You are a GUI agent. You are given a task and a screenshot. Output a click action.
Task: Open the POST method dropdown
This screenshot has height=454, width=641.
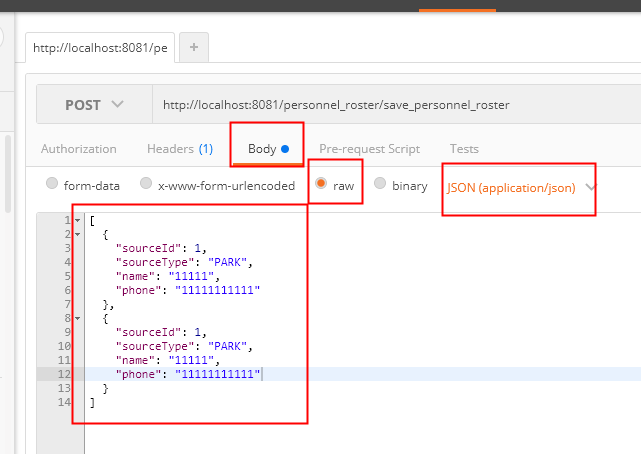click(x=94, y=105)
